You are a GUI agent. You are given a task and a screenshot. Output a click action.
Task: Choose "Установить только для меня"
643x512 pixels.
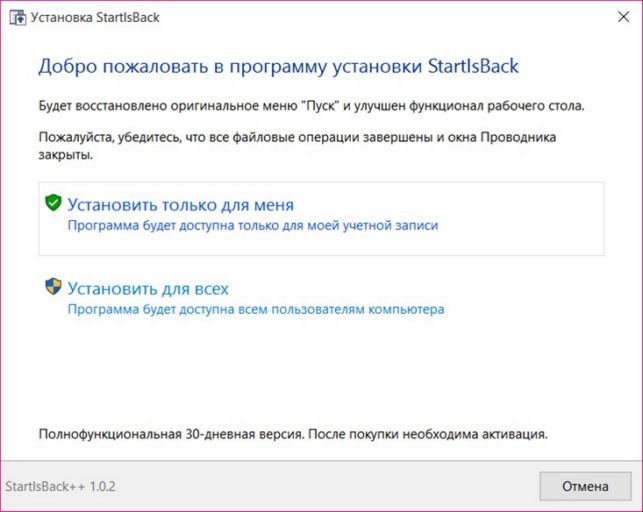(321, 218)
